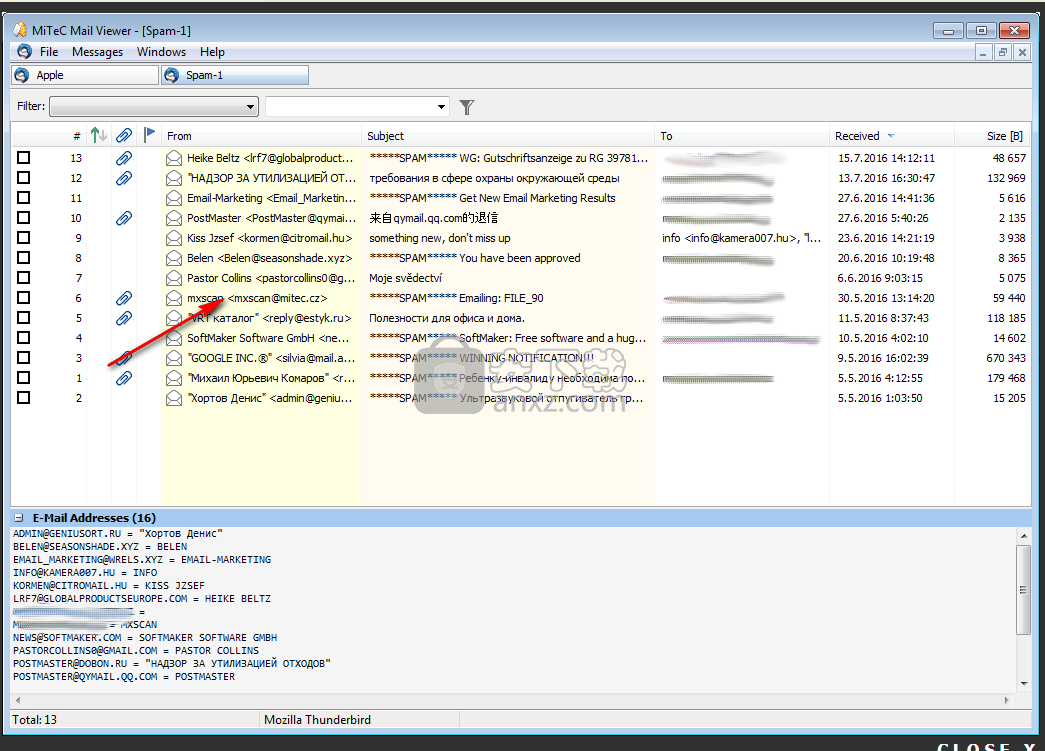
Task: Click envelope icon beside Kiss Jzsef
Action: point(174,238)
